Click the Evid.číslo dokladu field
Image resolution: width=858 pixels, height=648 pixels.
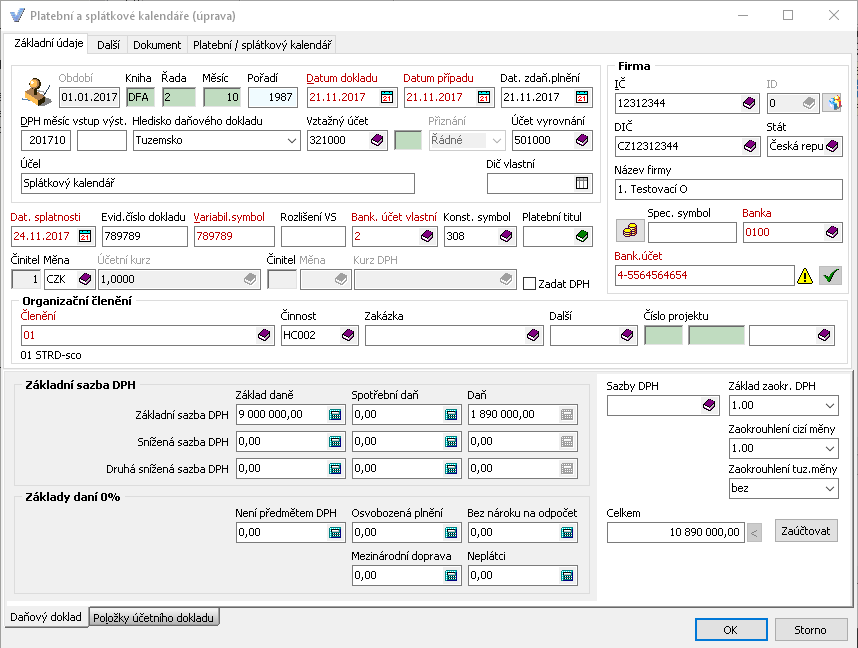[x=144, y=236]
